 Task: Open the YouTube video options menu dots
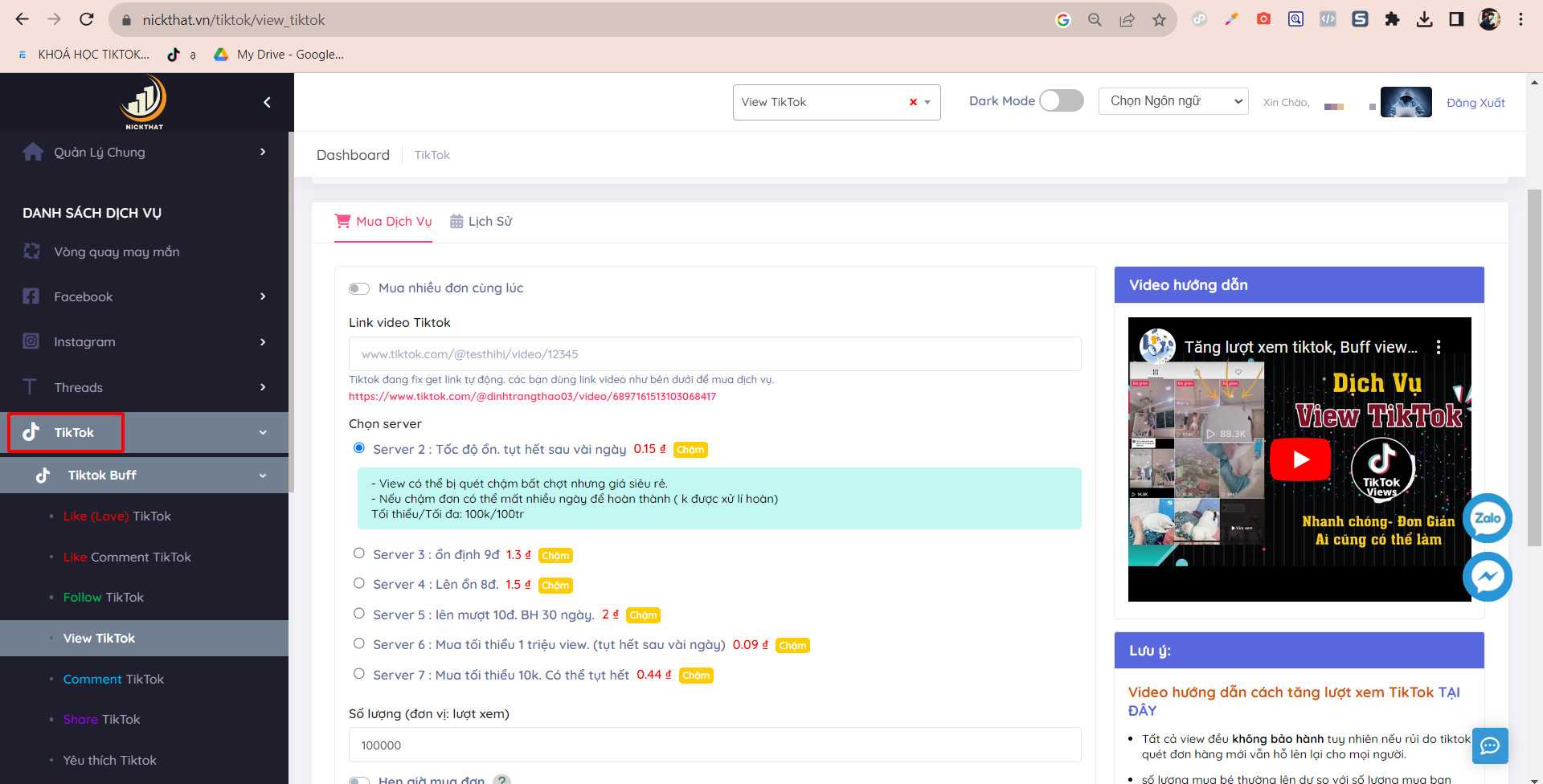(1439, 347)
